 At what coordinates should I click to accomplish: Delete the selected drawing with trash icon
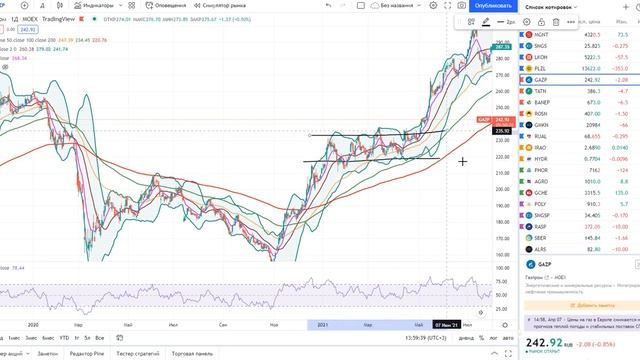pyautogui.click(x=556, y=22)
